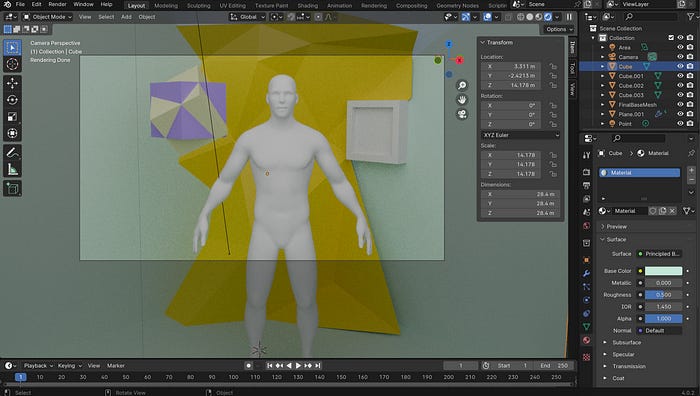This screenshot has width=700, height=396.
Task: Open the Modifiers wrench tab
Action: coord(587,273)
